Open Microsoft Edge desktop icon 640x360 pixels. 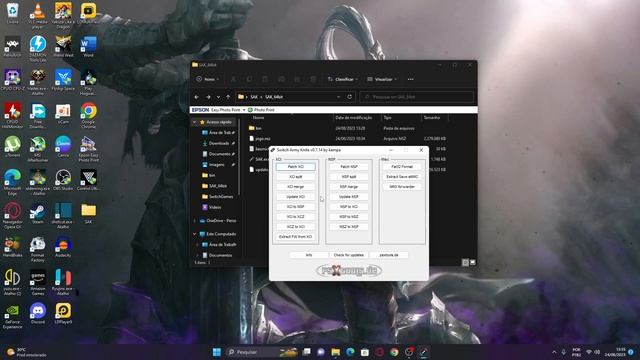coord(13,182)
